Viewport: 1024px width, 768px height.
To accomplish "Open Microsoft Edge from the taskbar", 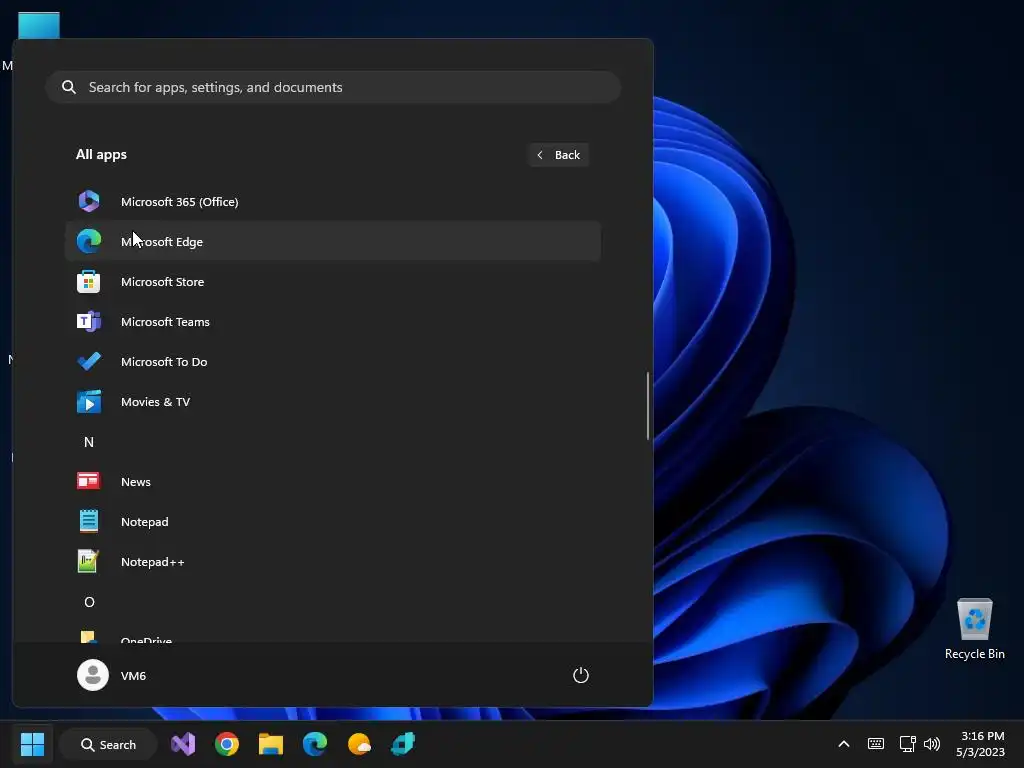I will click(x=315, y=744).
